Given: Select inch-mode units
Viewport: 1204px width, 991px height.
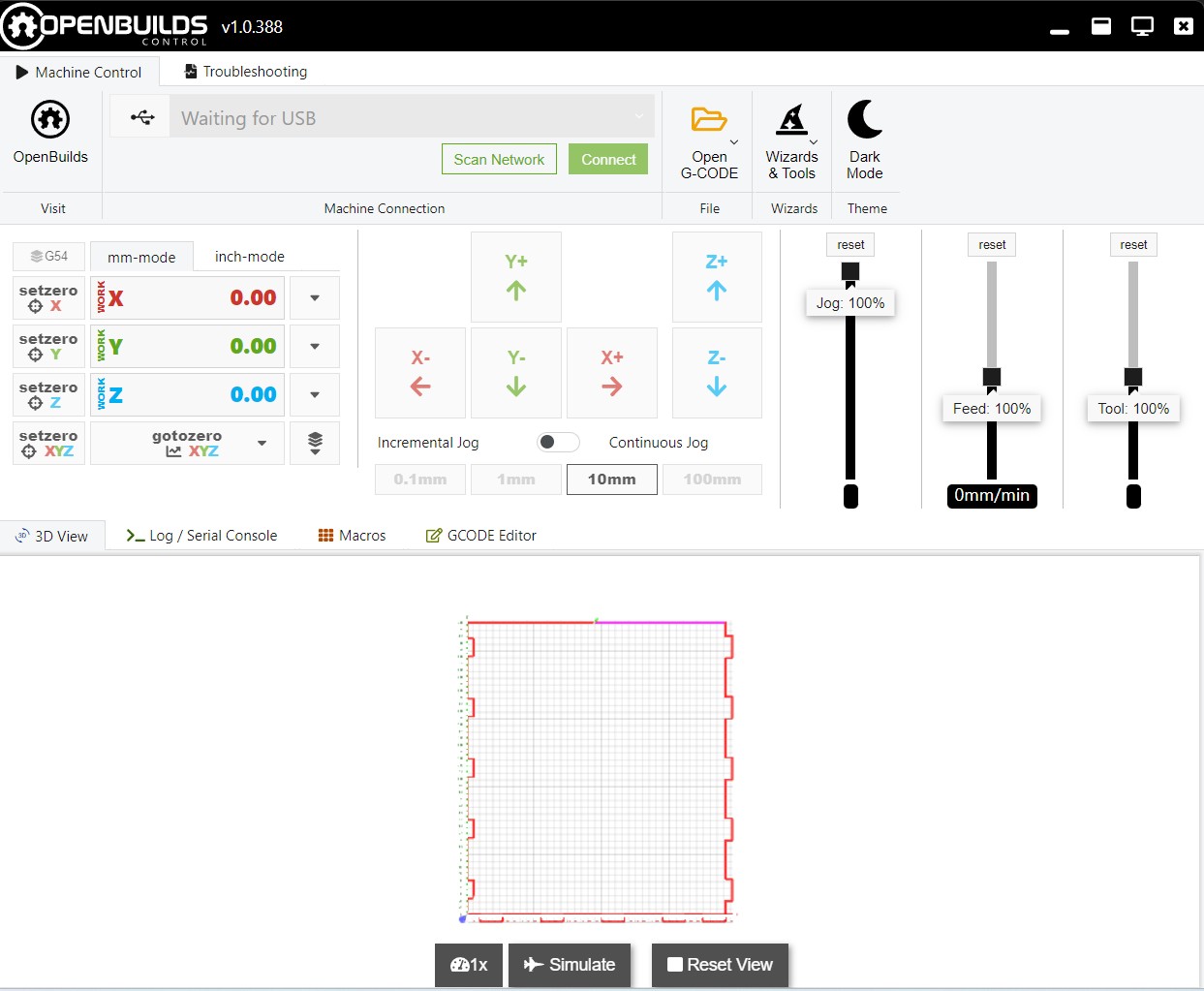Looking at the screenshot, I should point(250,257).
